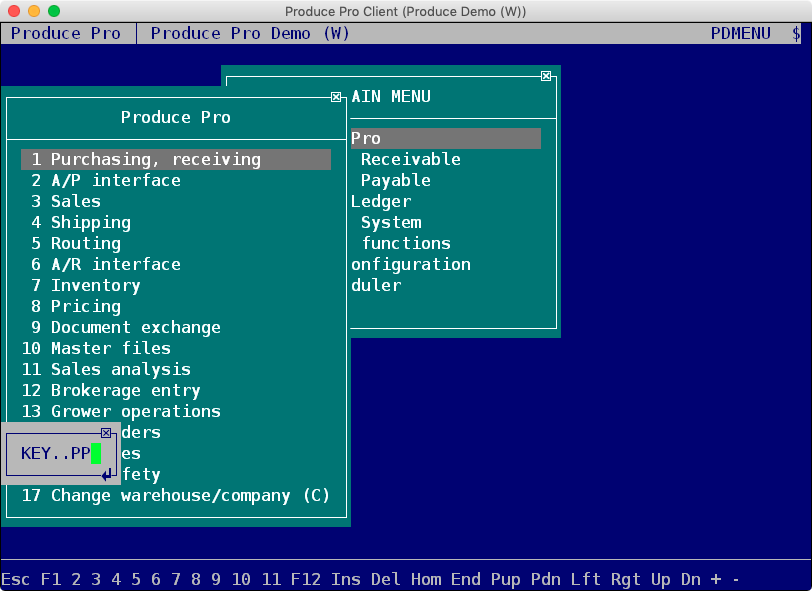Click the minus key in bottom bar
Image resolution: width=812 pixels, height=591 pixels.
click(x=735, y=579)
